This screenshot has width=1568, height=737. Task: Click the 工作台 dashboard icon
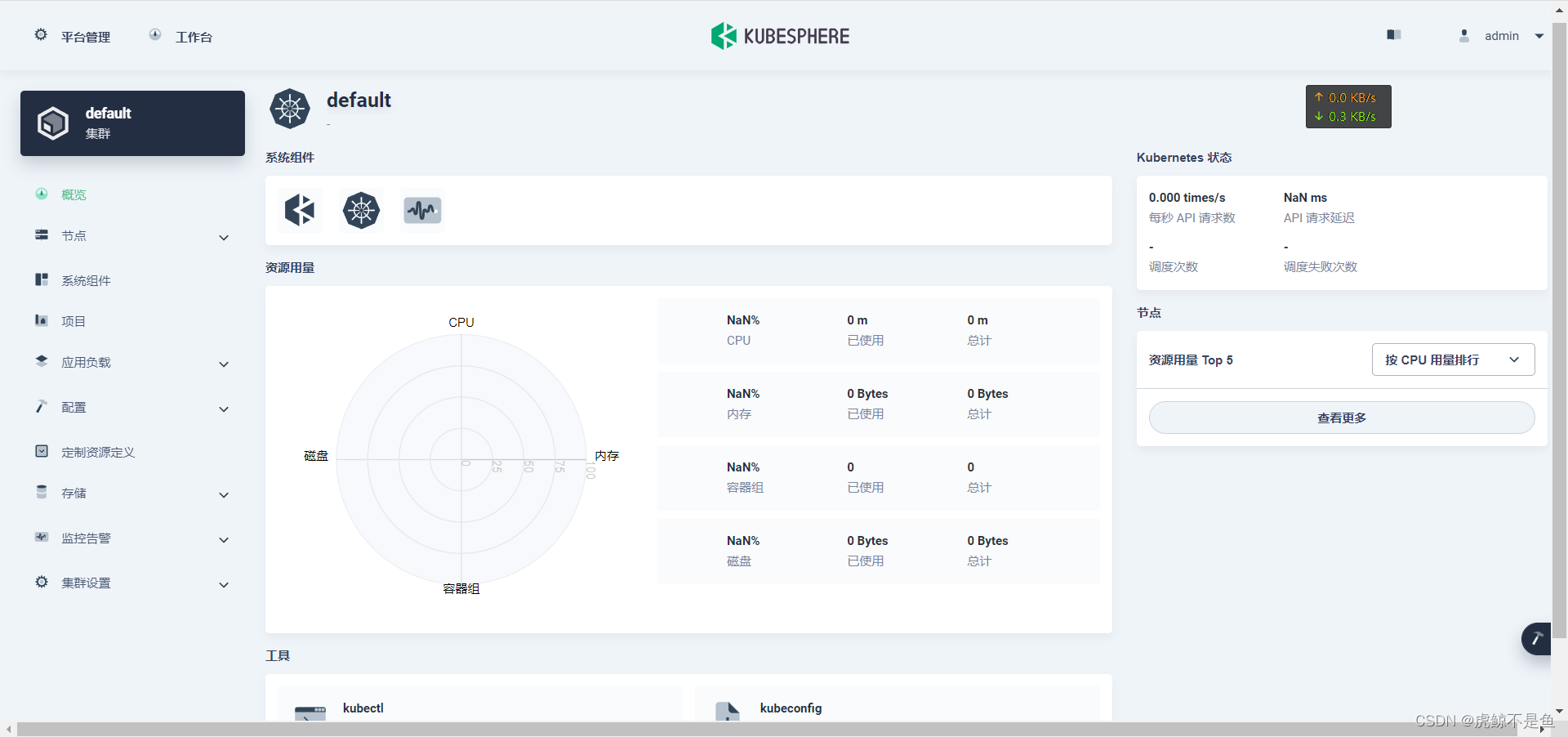coord(155,34)
